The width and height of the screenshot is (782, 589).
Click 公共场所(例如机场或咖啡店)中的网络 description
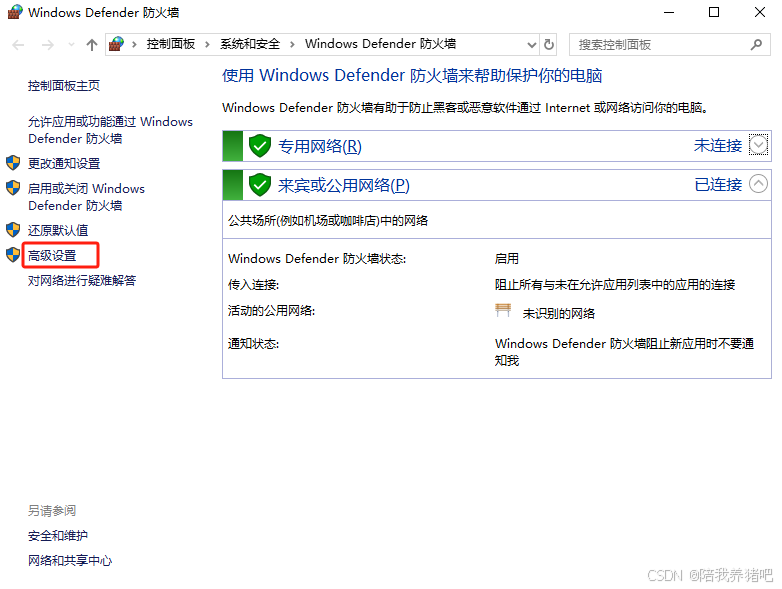(328, 221)
